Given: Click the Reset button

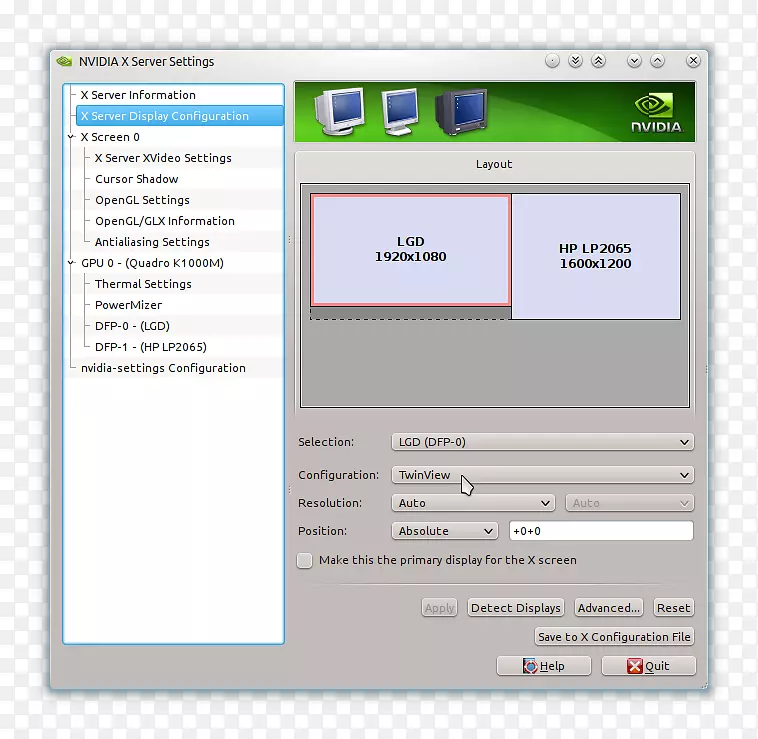Looking at the screenshot, I should coord(673,608).
